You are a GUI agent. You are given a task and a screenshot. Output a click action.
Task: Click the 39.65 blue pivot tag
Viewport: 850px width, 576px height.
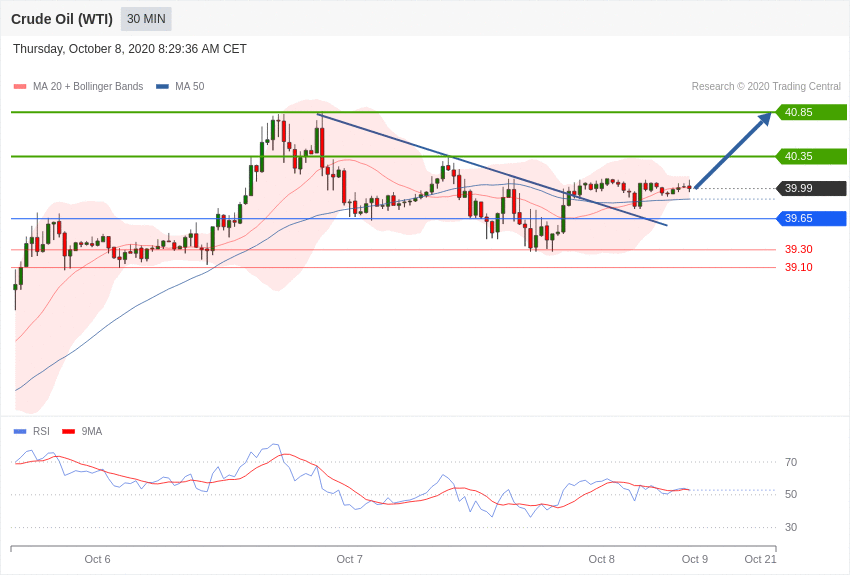[811, 218]
